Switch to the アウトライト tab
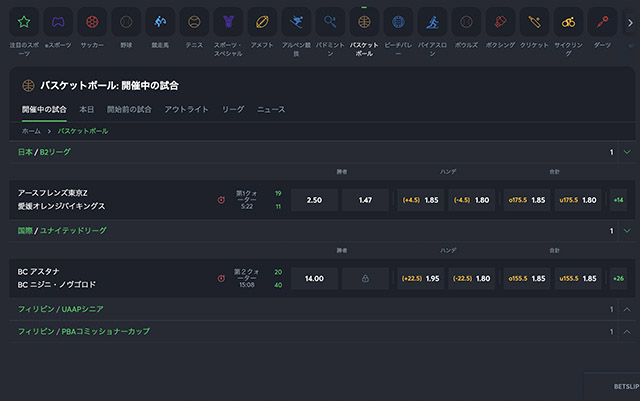 click(186, 109)
